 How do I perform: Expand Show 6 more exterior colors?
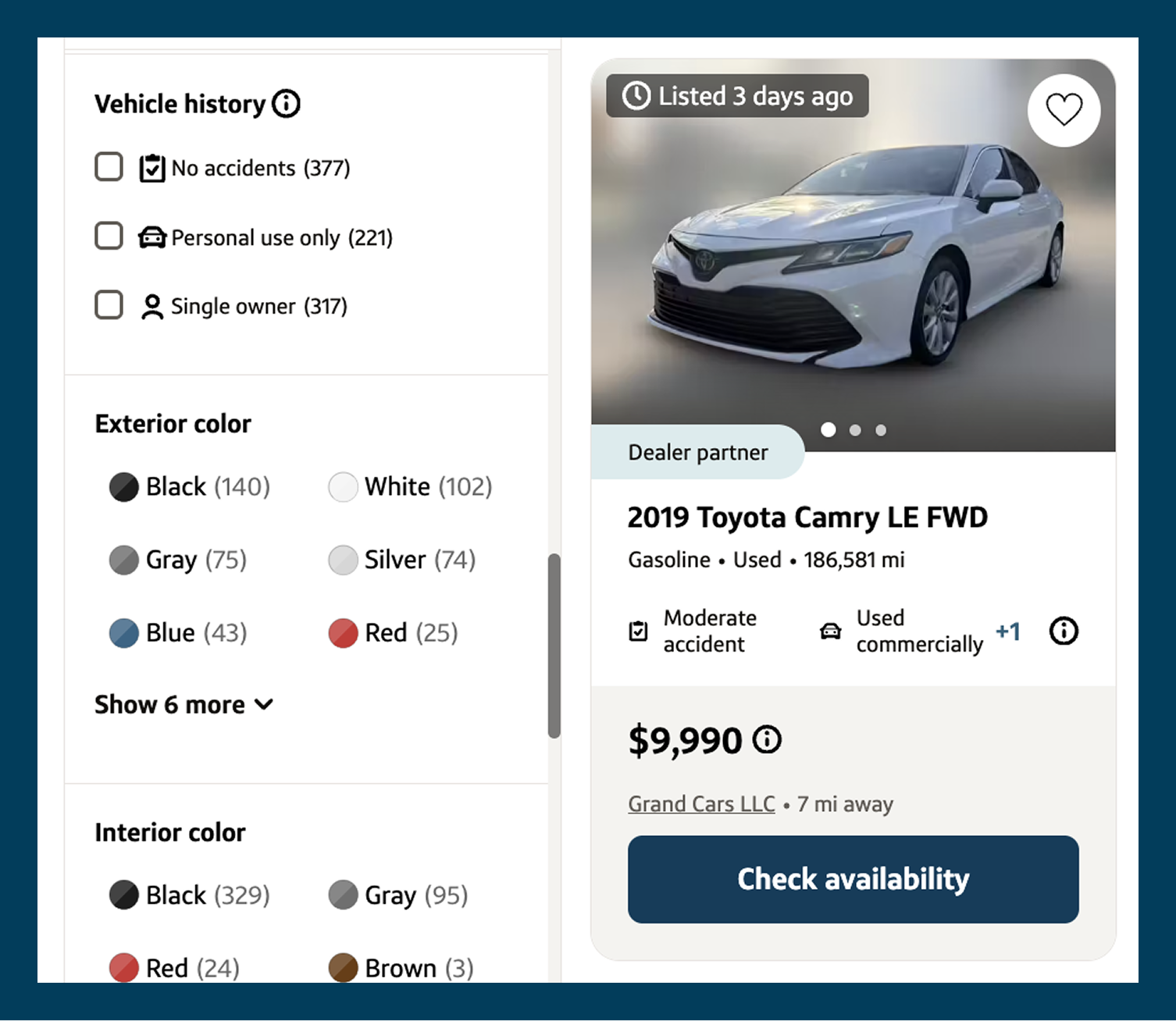184,704
